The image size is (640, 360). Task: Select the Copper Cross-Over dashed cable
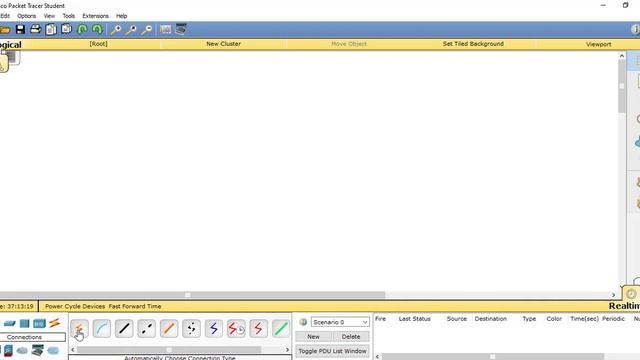(x=147, y=329)
